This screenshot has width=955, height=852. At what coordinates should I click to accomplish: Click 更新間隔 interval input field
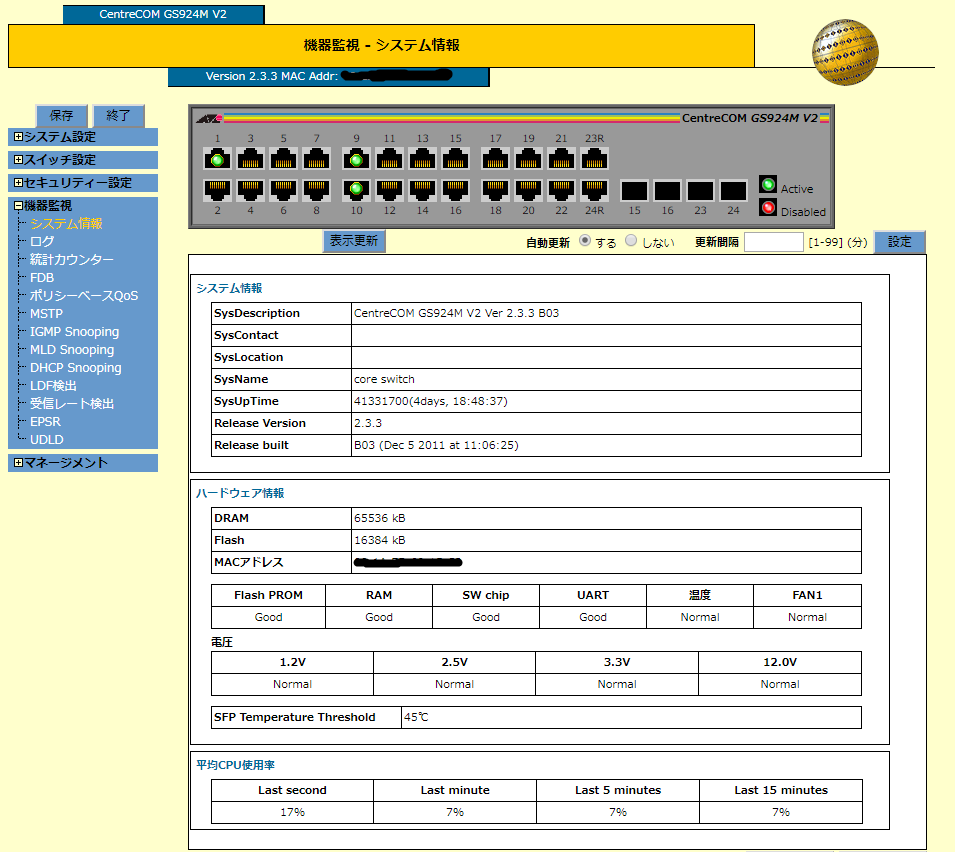click(x=774, y=242)
